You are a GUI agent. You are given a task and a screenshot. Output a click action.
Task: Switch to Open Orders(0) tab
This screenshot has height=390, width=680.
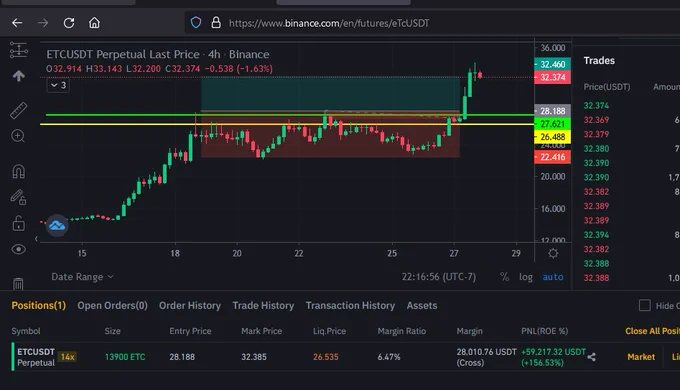click(x=112, y=305)
